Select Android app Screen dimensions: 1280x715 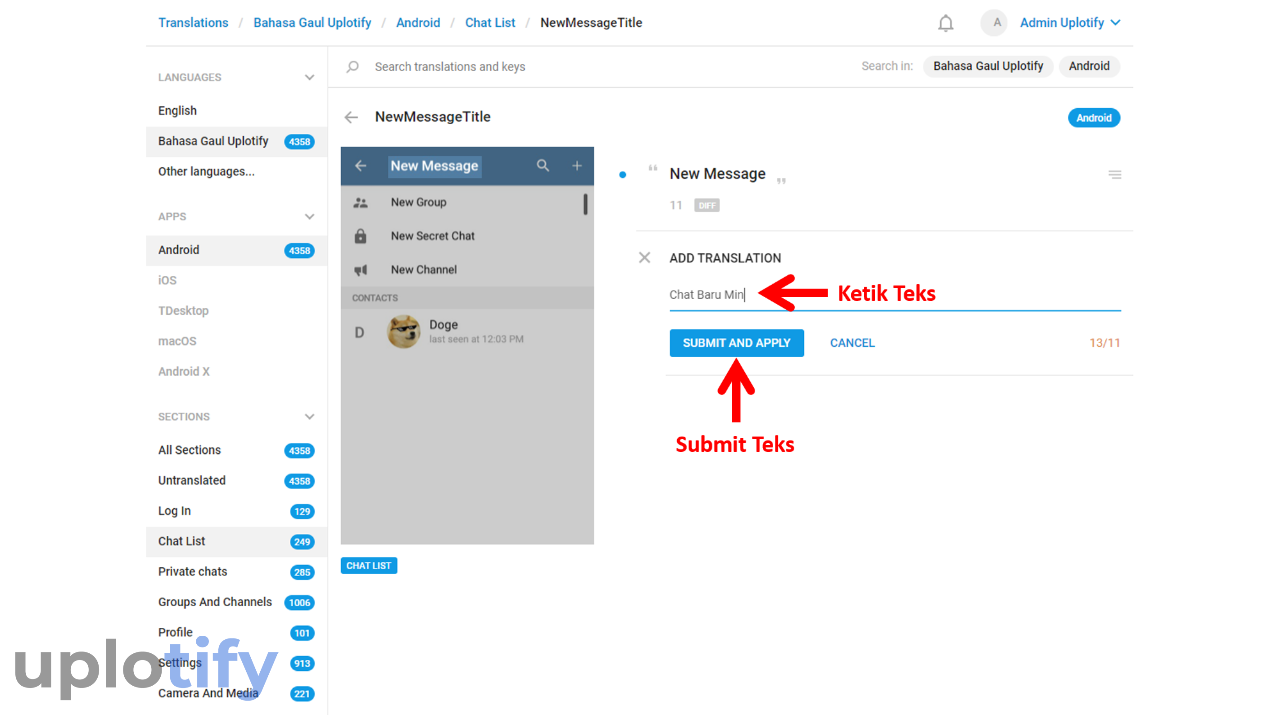236,250
